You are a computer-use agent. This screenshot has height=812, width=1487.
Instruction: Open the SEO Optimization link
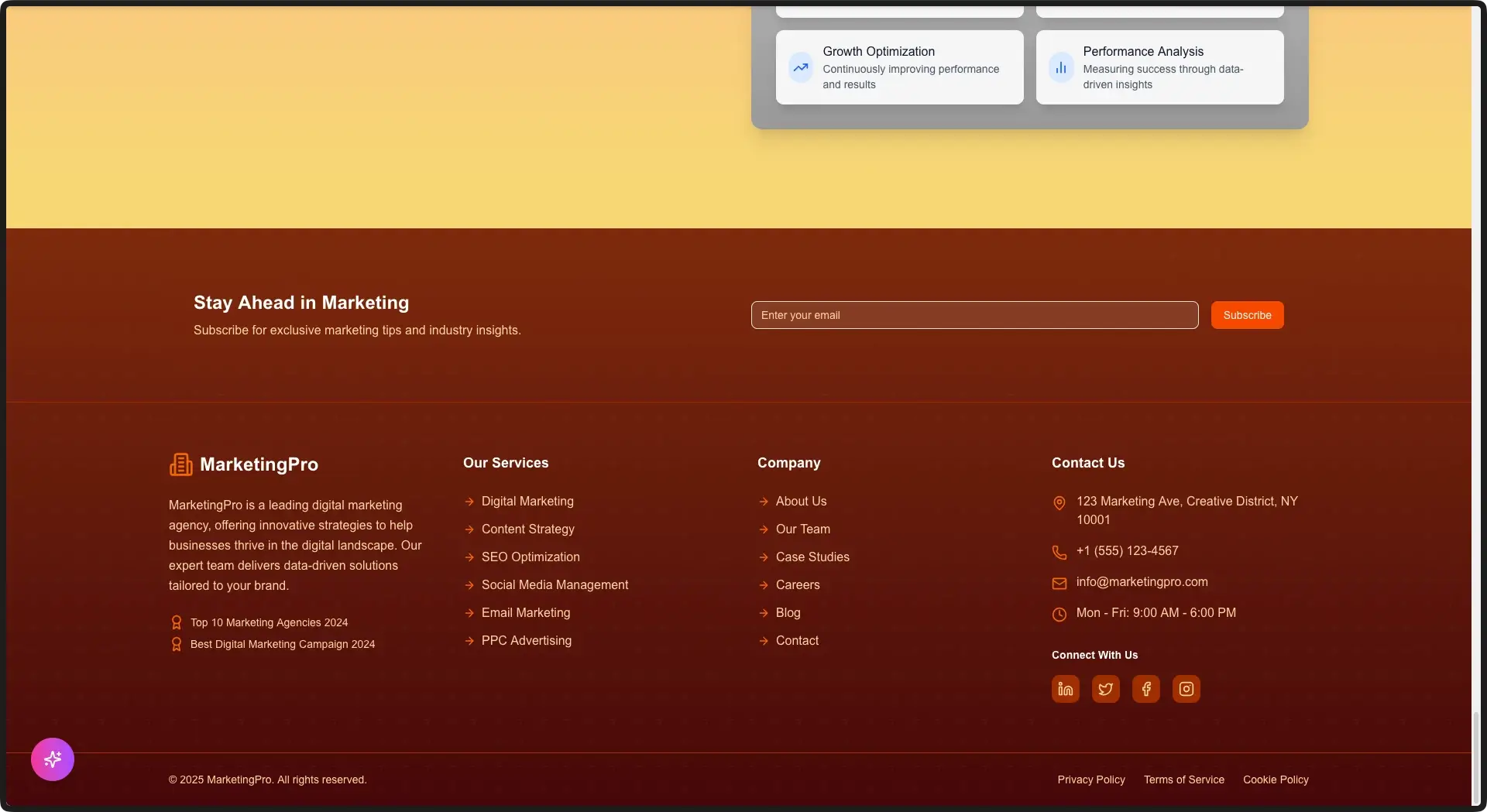pyautogui.click(x=531, y=557)
